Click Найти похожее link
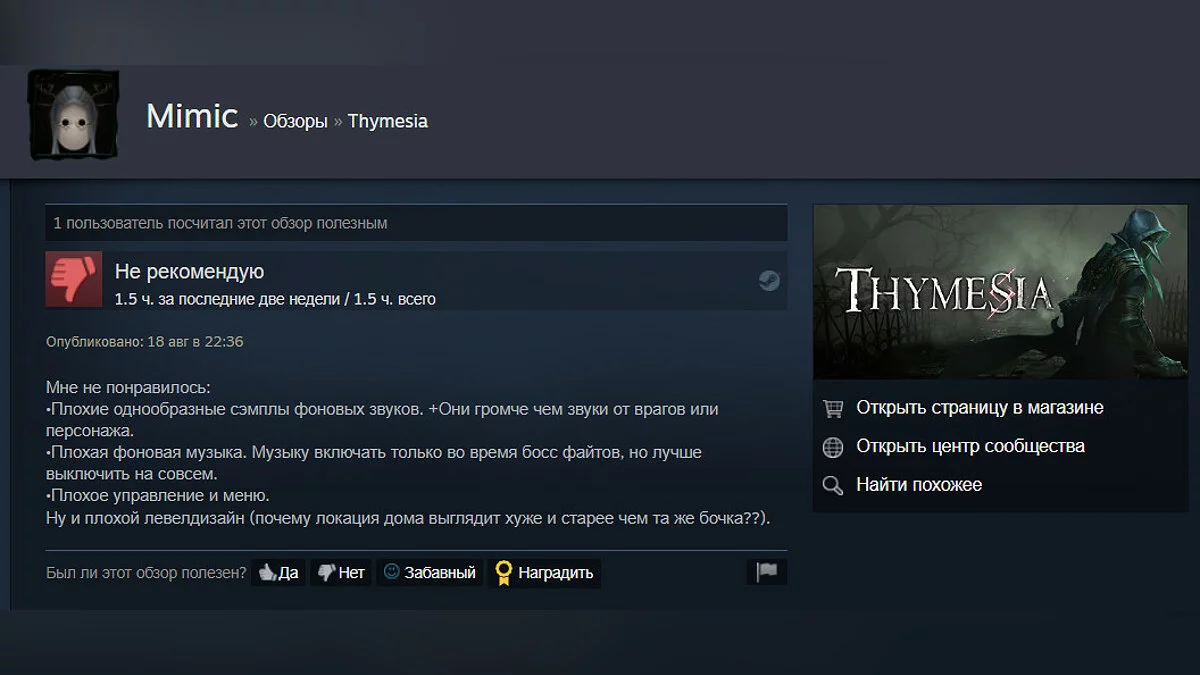Screen dimensions: 1200x675 [919, 485]
